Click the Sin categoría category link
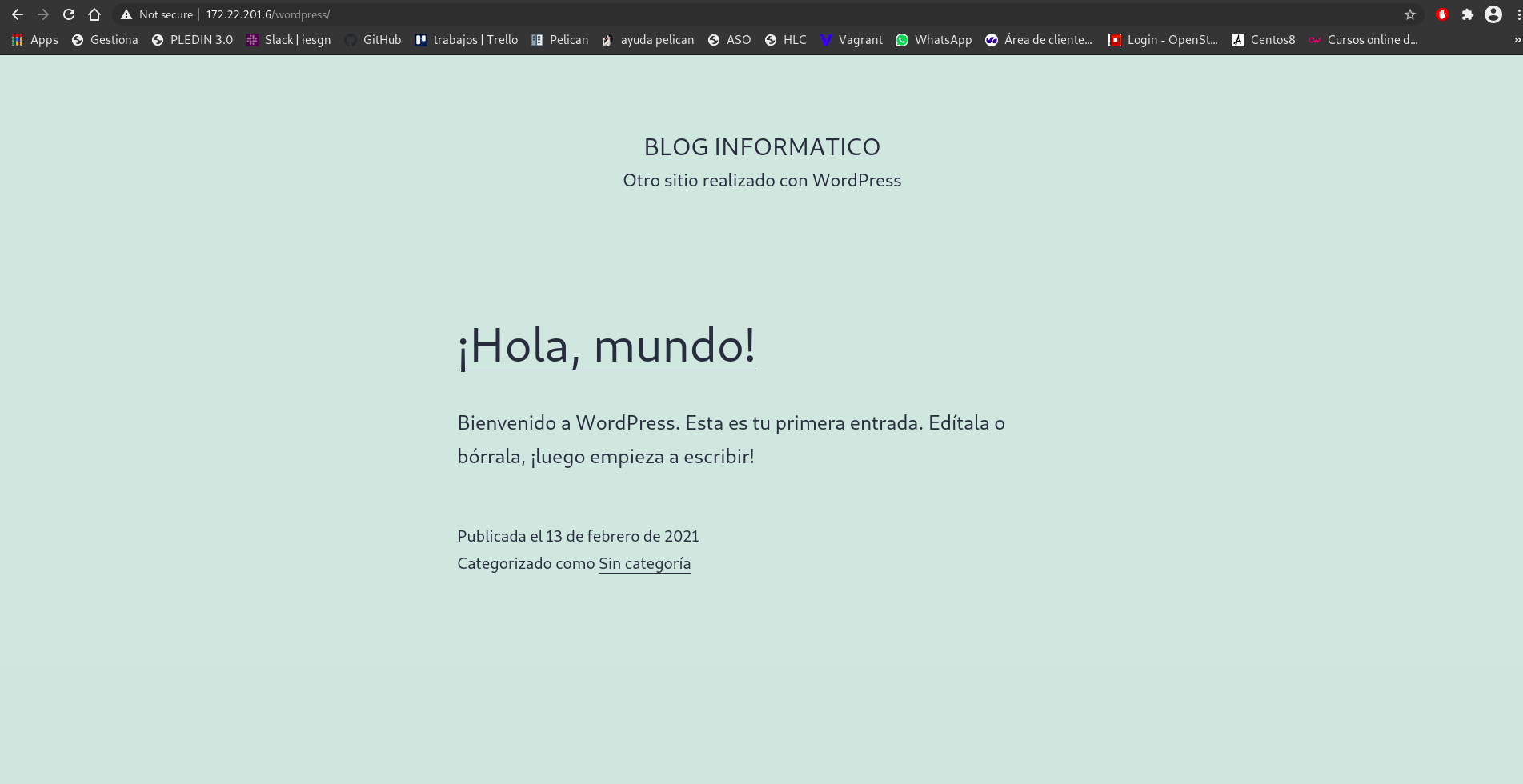 coord(644,563)
